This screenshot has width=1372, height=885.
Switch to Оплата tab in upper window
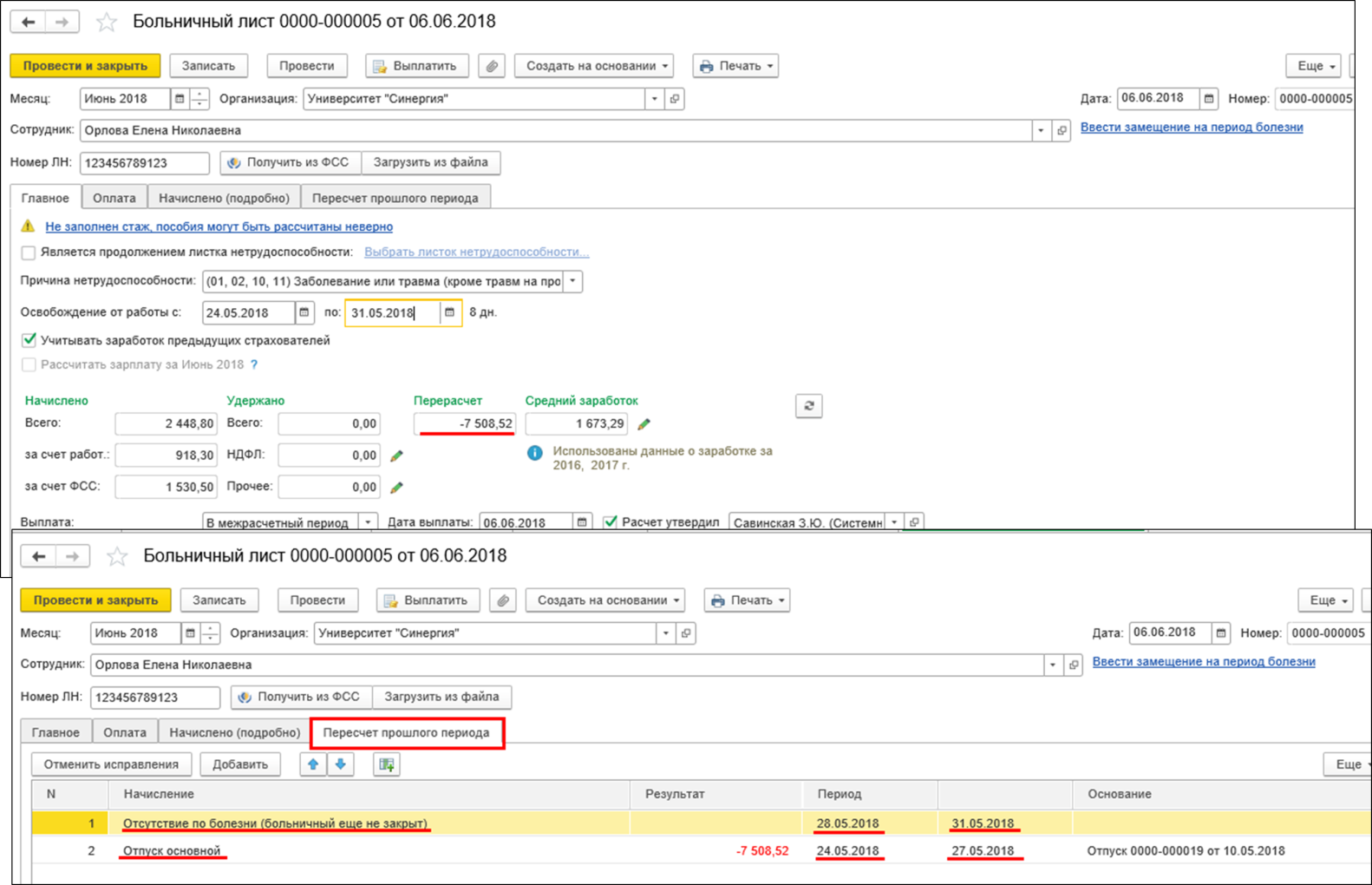(114, 198)
